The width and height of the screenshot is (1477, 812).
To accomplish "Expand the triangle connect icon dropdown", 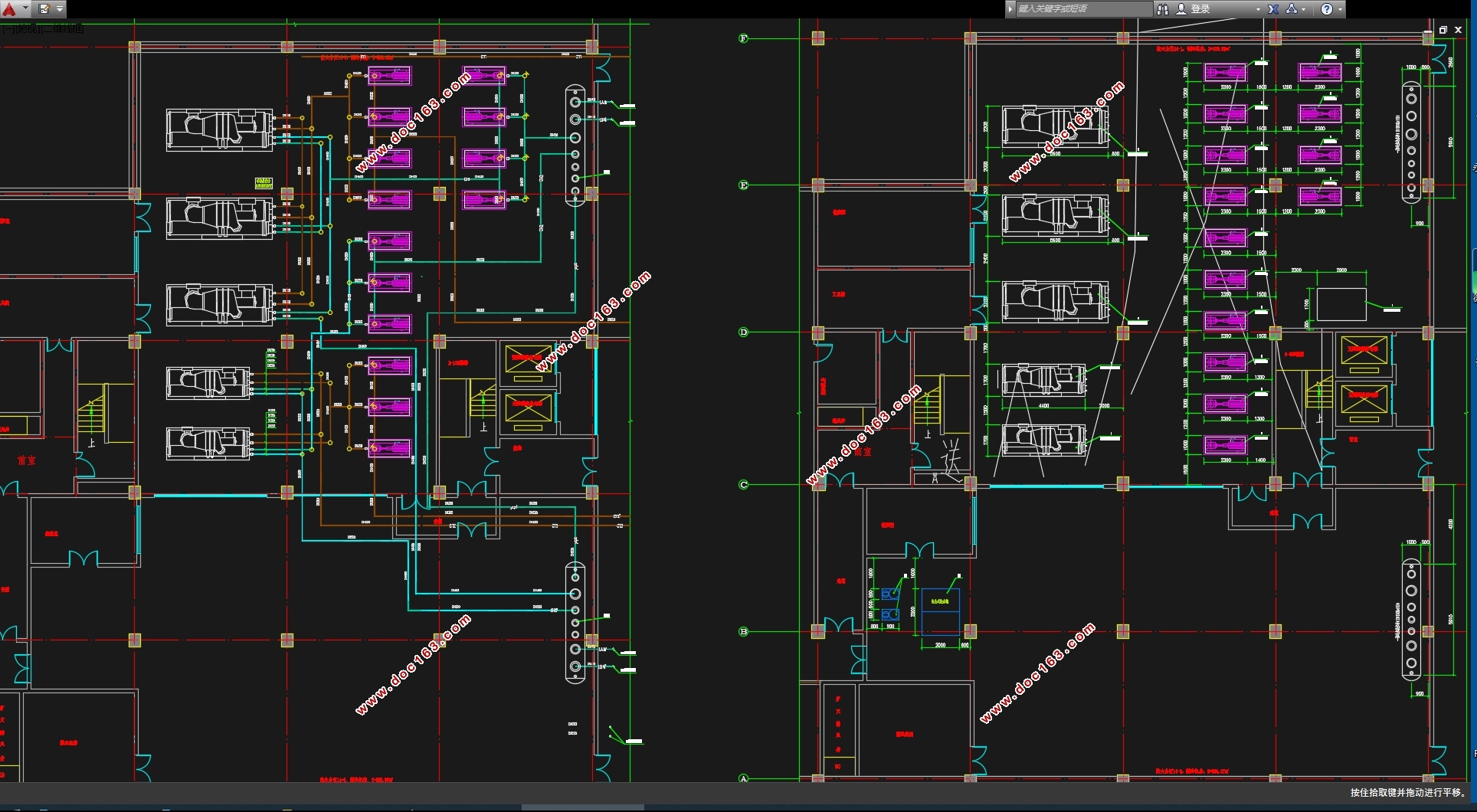I will (x=1304, y=9).
